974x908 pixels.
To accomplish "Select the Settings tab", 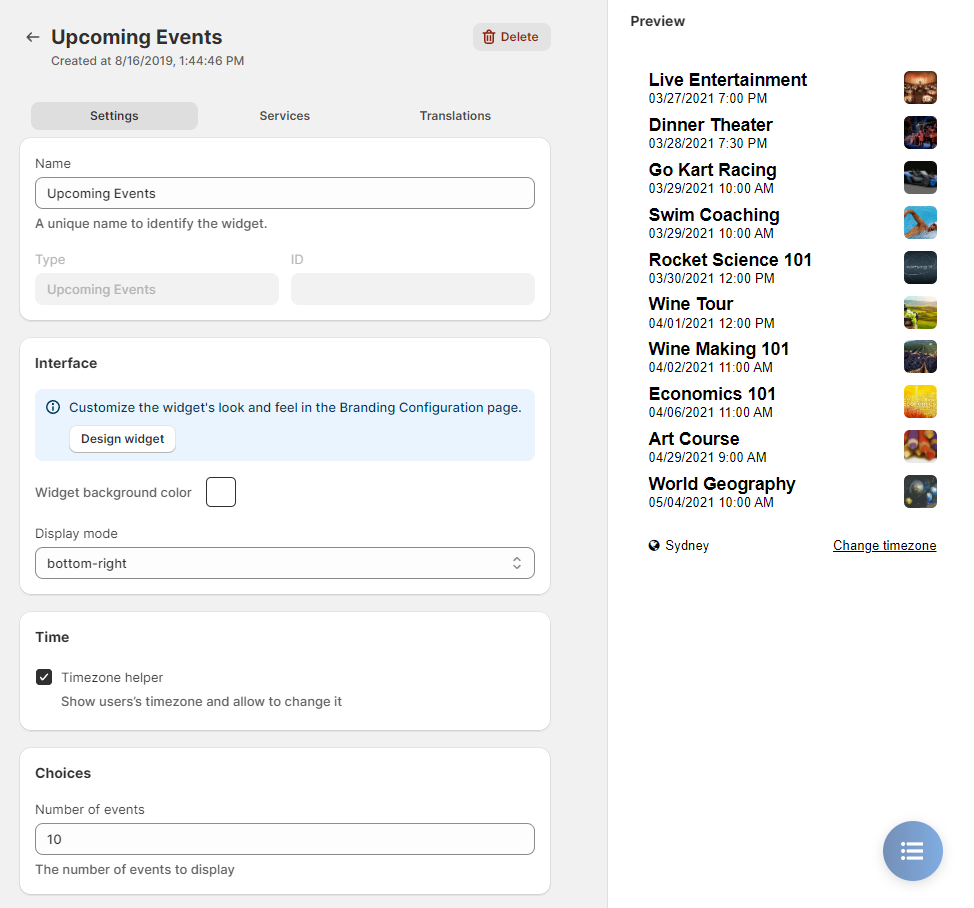I will point(114,116).
